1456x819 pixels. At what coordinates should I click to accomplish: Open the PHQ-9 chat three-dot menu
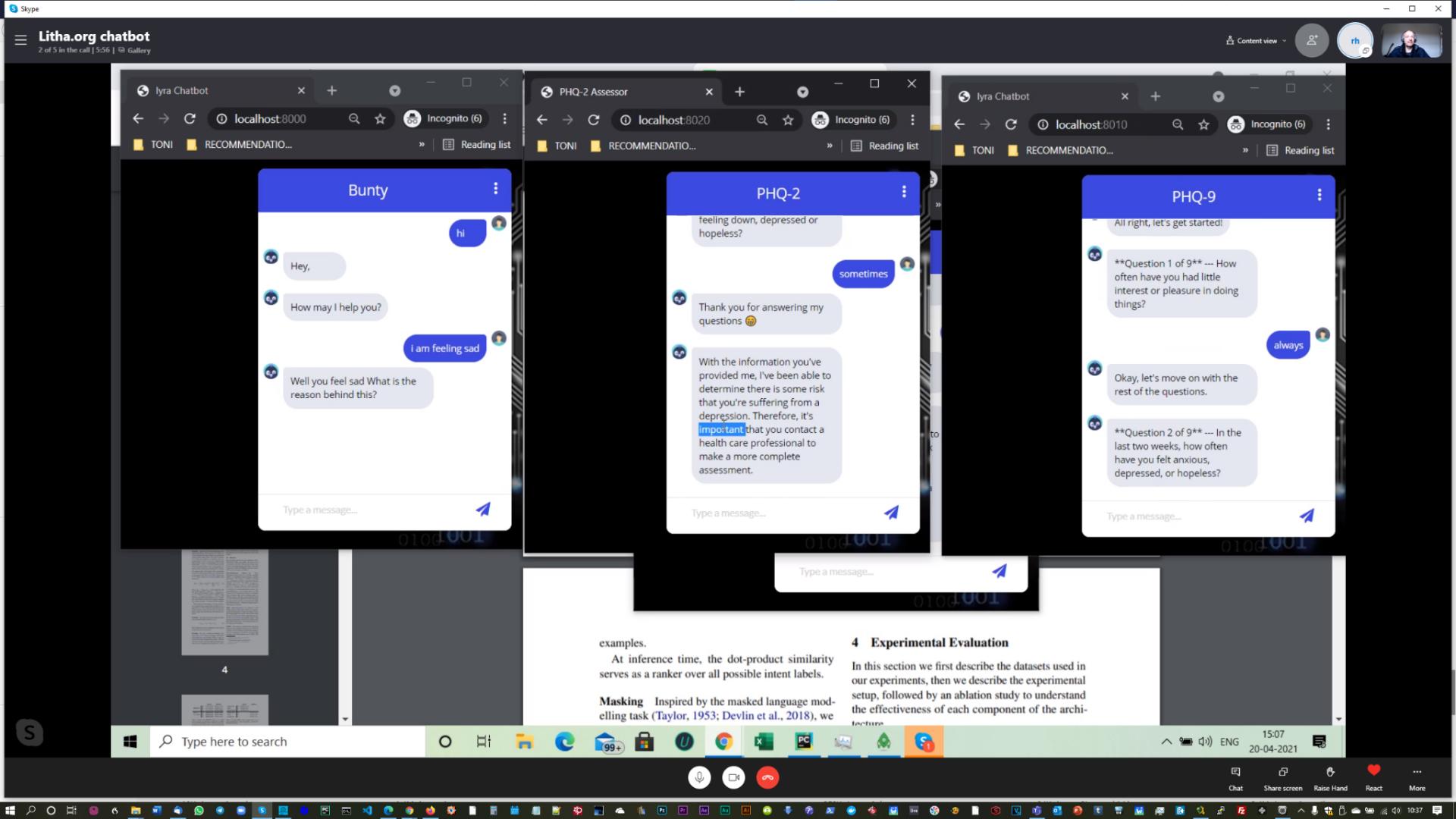[x=1319, y=196]
